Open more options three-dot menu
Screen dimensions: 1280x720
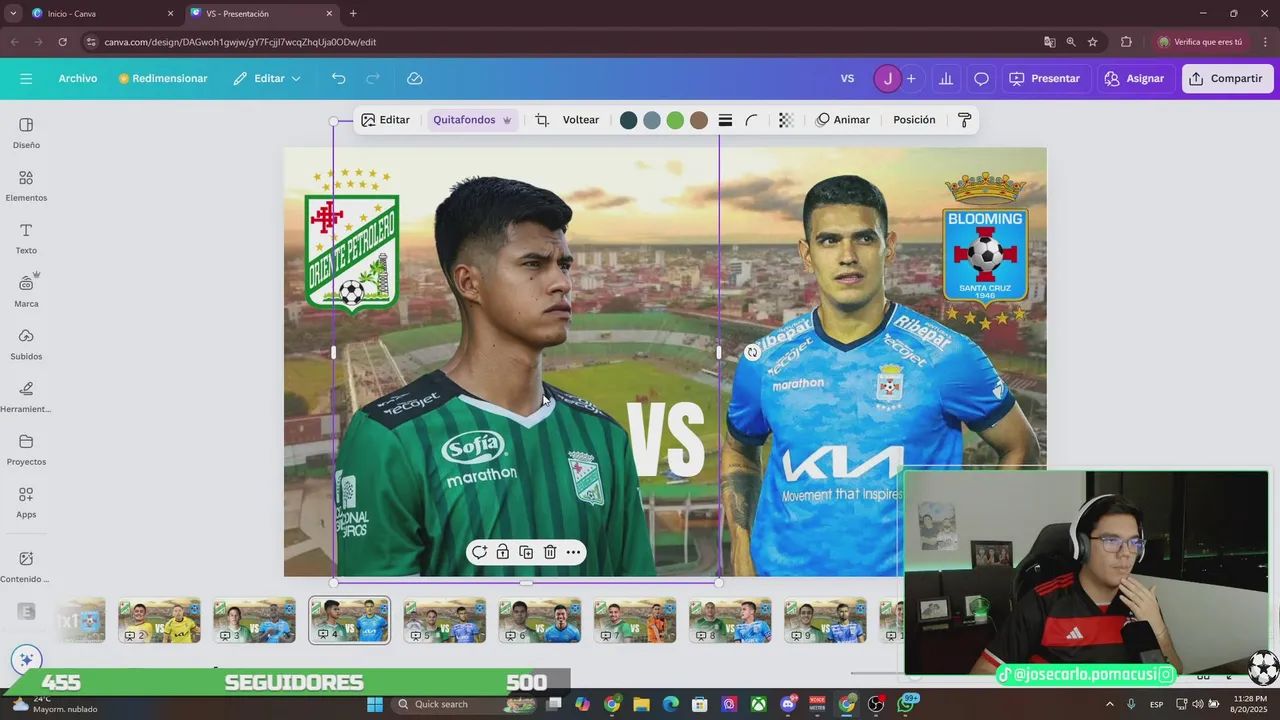[x=573, y=552]
